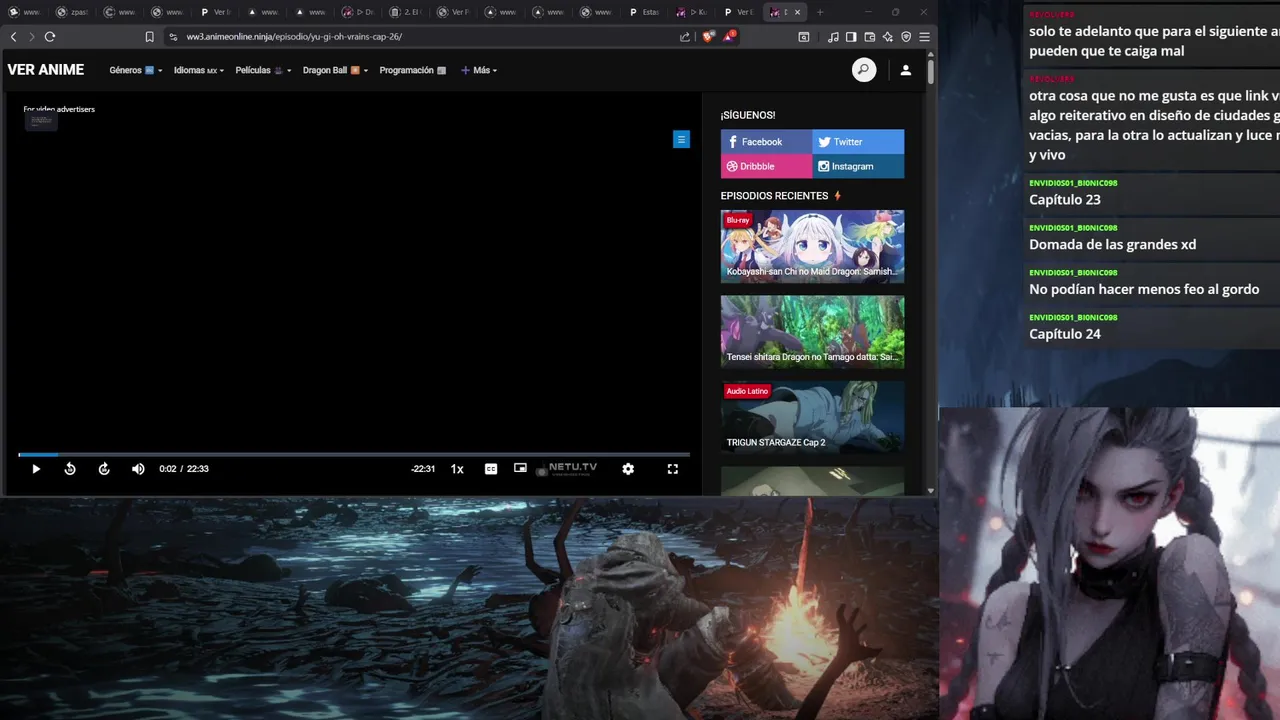Click the EPISODIOS RECIENTES heading
The width and height of the screenshot is (1280, 720).
click(774, 196)
